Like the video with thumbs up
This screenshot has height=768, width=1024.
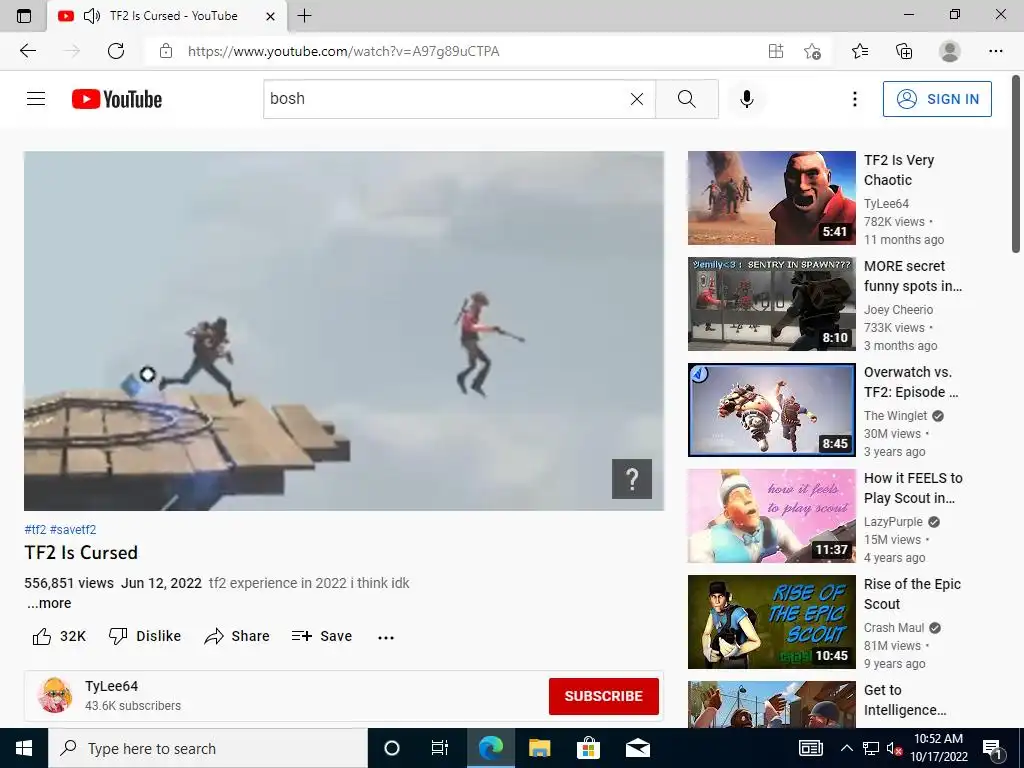coord(59,636)
